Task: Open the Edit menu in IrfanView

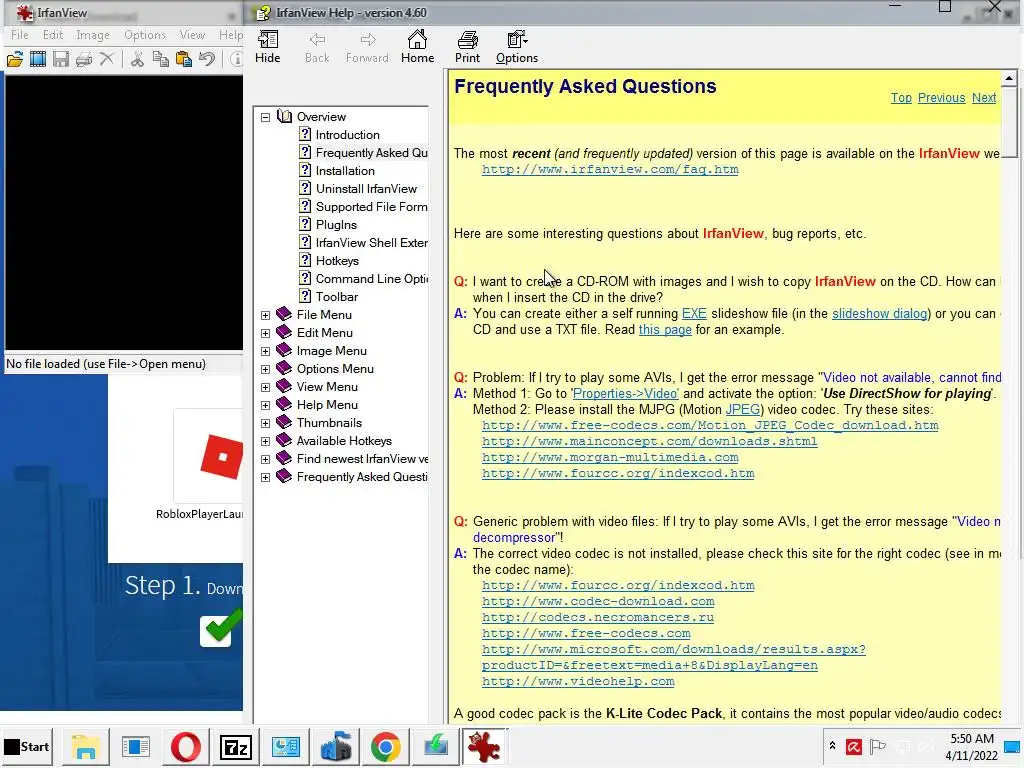Action: (53, 35)
